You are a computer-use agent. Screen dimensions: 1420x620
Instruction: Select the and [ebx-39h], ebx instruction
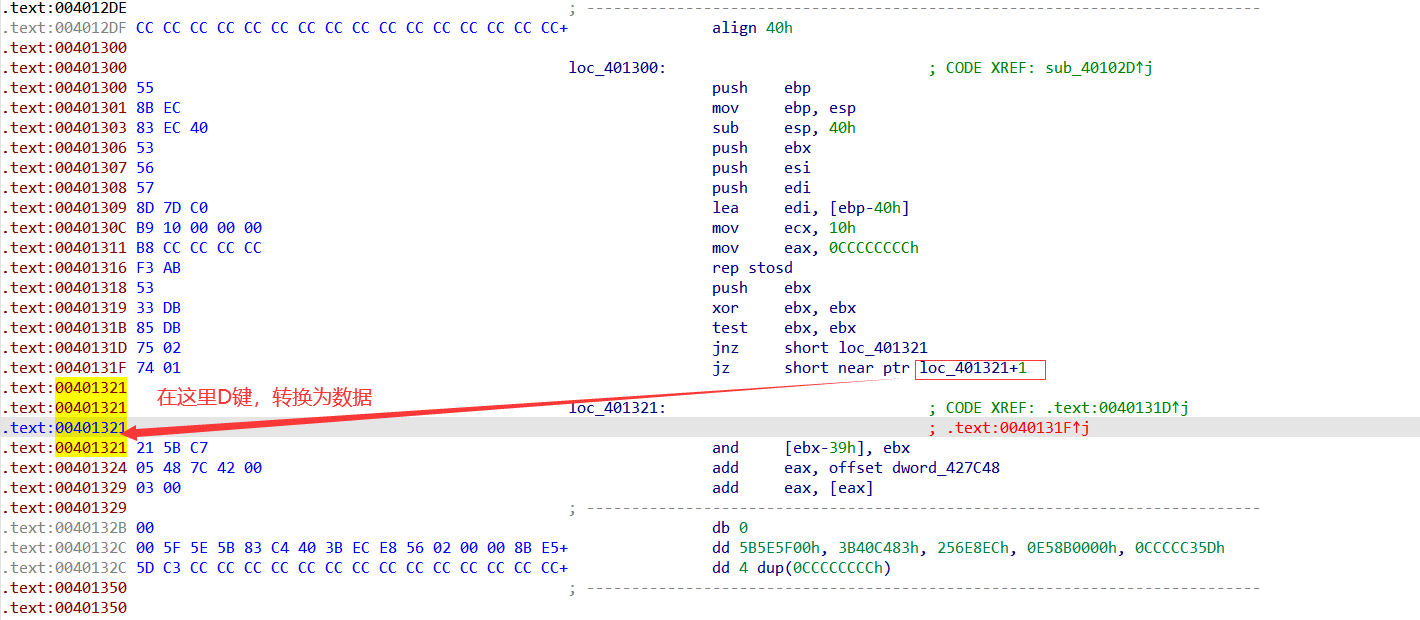[x=811, y=448]
